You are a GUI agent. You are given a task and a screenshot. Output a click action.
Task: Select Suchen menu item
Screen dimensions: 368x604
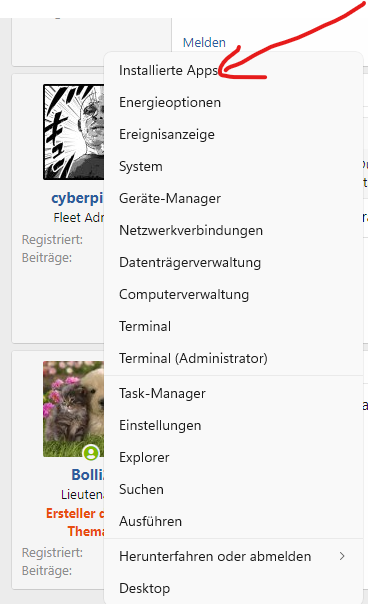coord(233,489)
